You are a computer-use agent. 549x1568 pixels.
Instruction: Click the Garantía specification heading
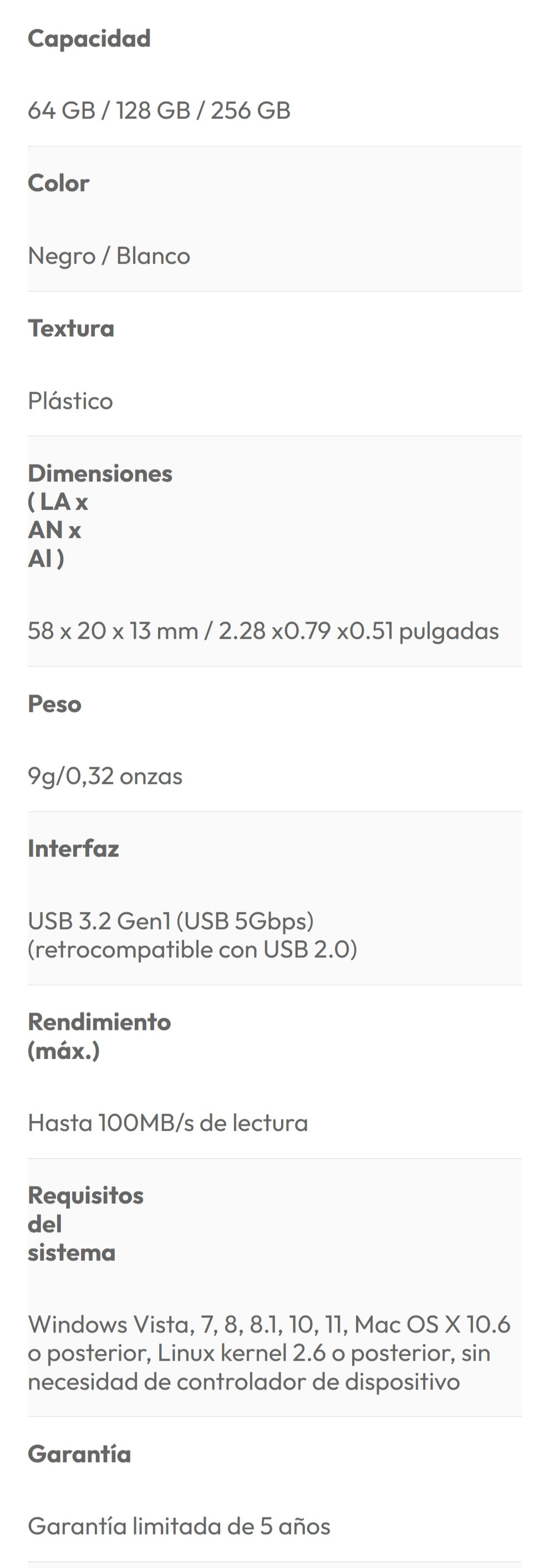click(79, 1453)
